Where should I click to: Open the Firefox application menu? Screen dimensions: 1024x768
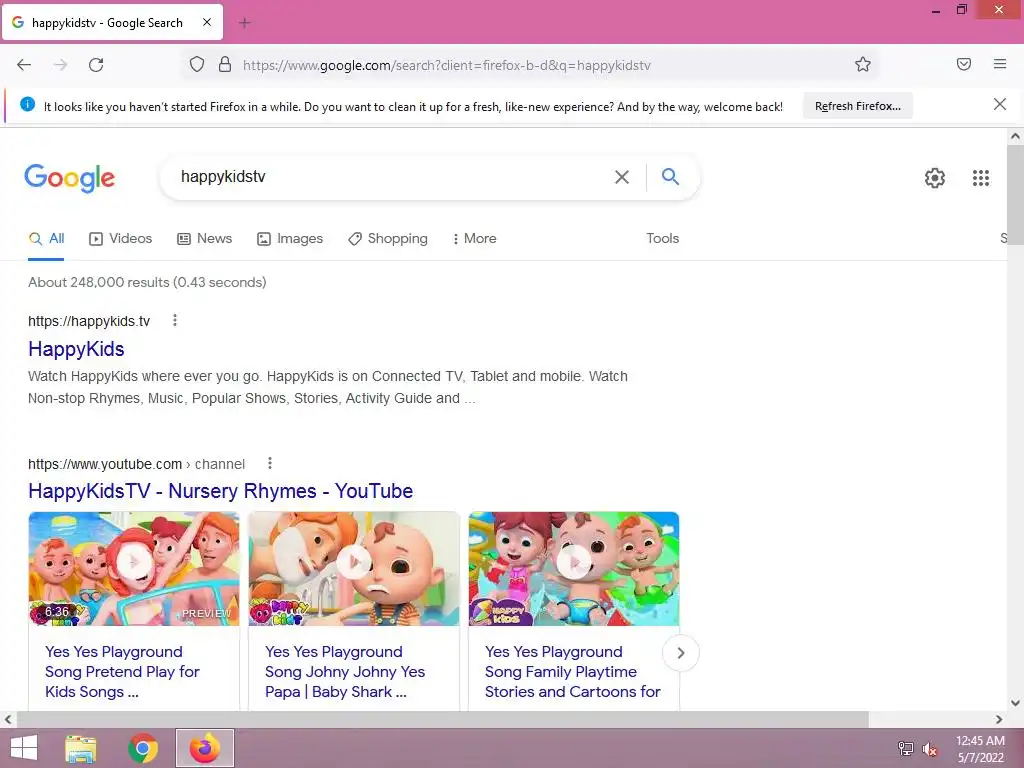coord(1000,64)
